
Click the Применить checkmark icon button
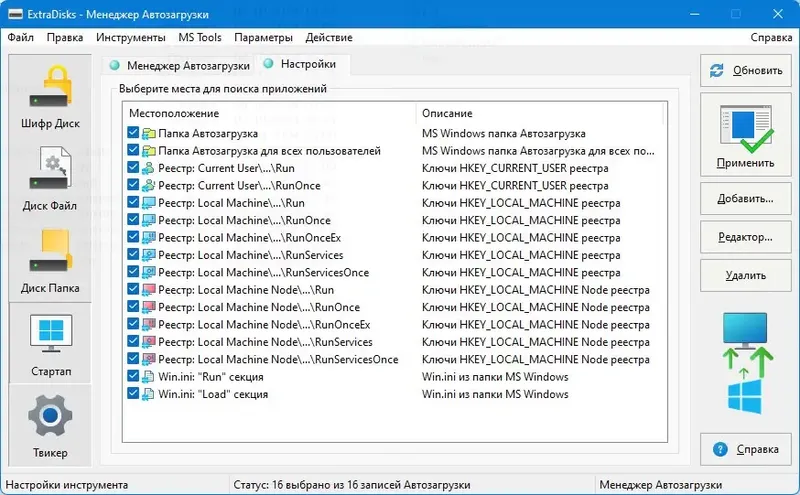[x=745, y=135]
